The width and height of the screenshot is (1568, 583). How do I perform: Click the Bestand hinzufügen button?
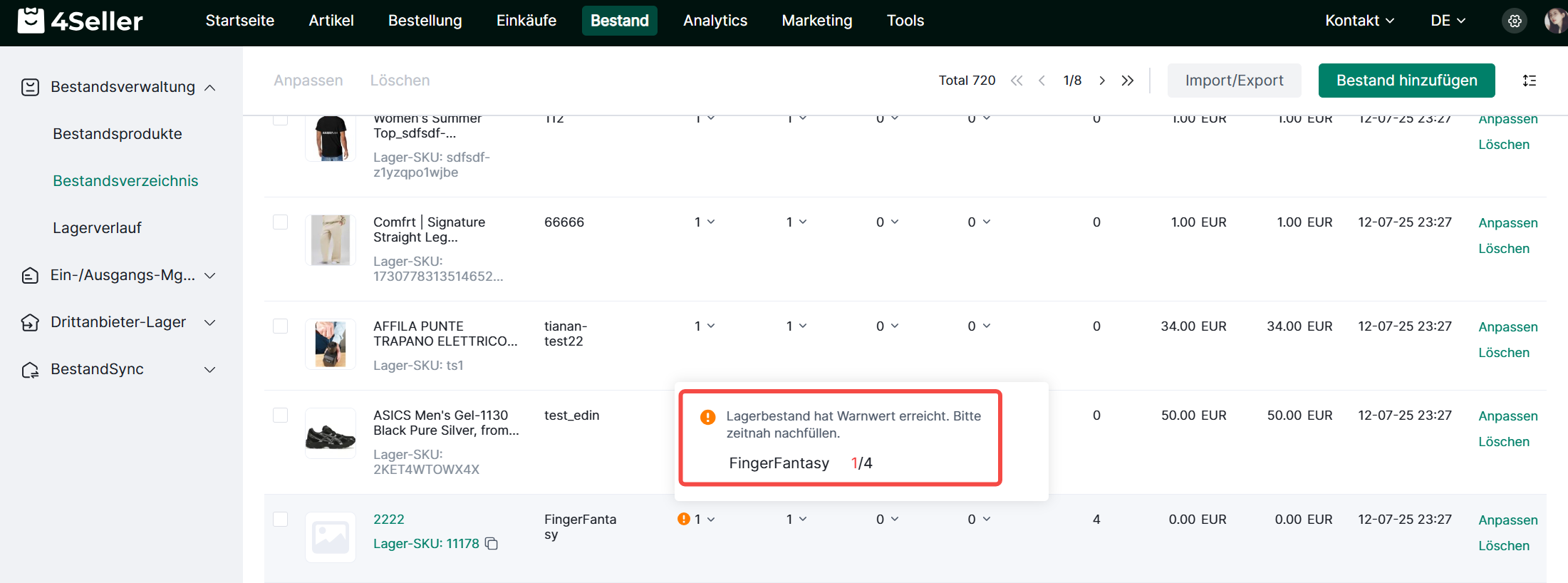click(x=1406, y=81)
